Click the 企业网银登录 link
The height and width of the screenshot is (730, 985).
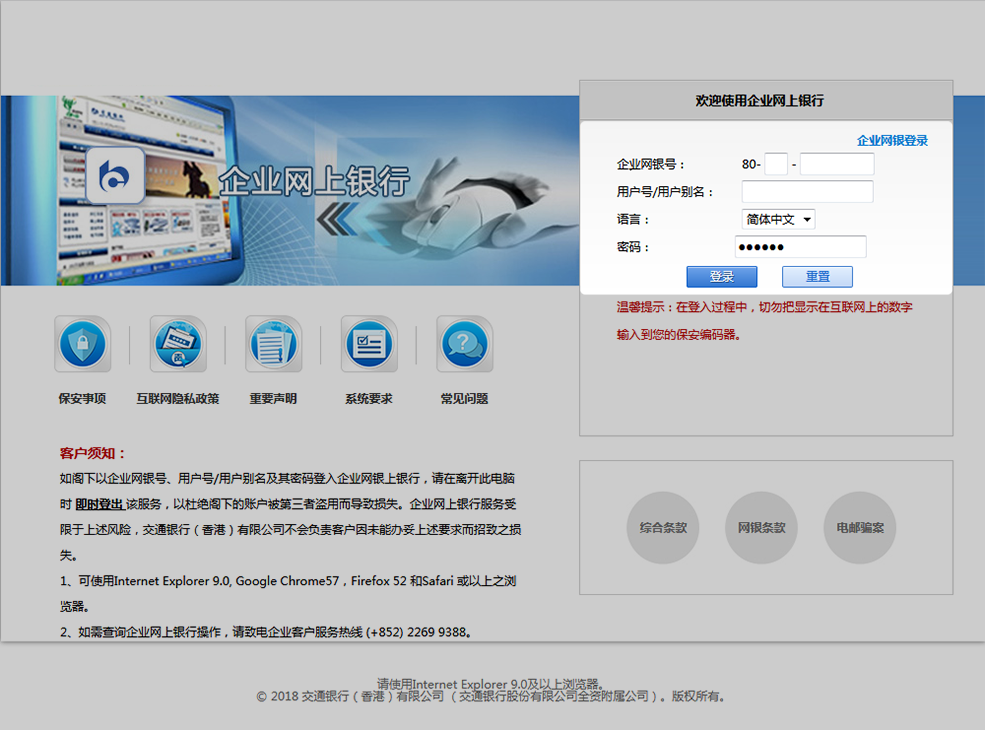pyautogui.click(x=892, y=141)
